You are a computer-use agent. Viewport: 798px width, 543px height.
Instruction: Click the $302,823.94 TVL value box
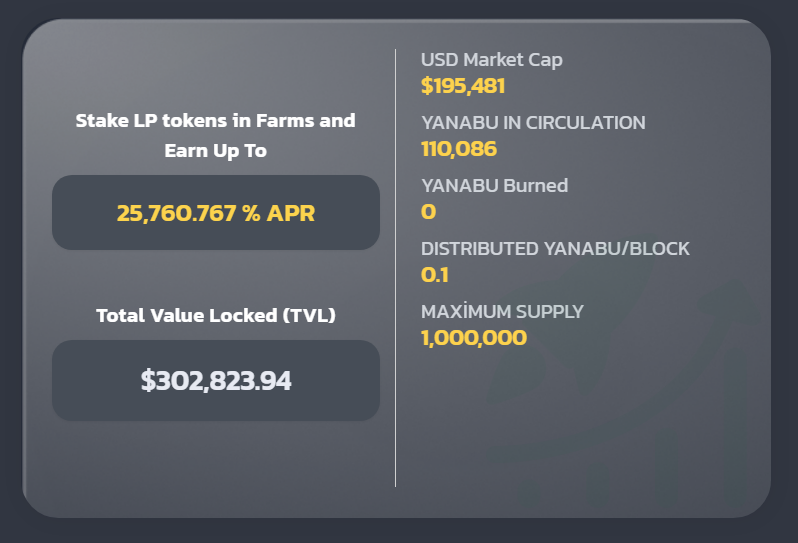tap(216, 380)
